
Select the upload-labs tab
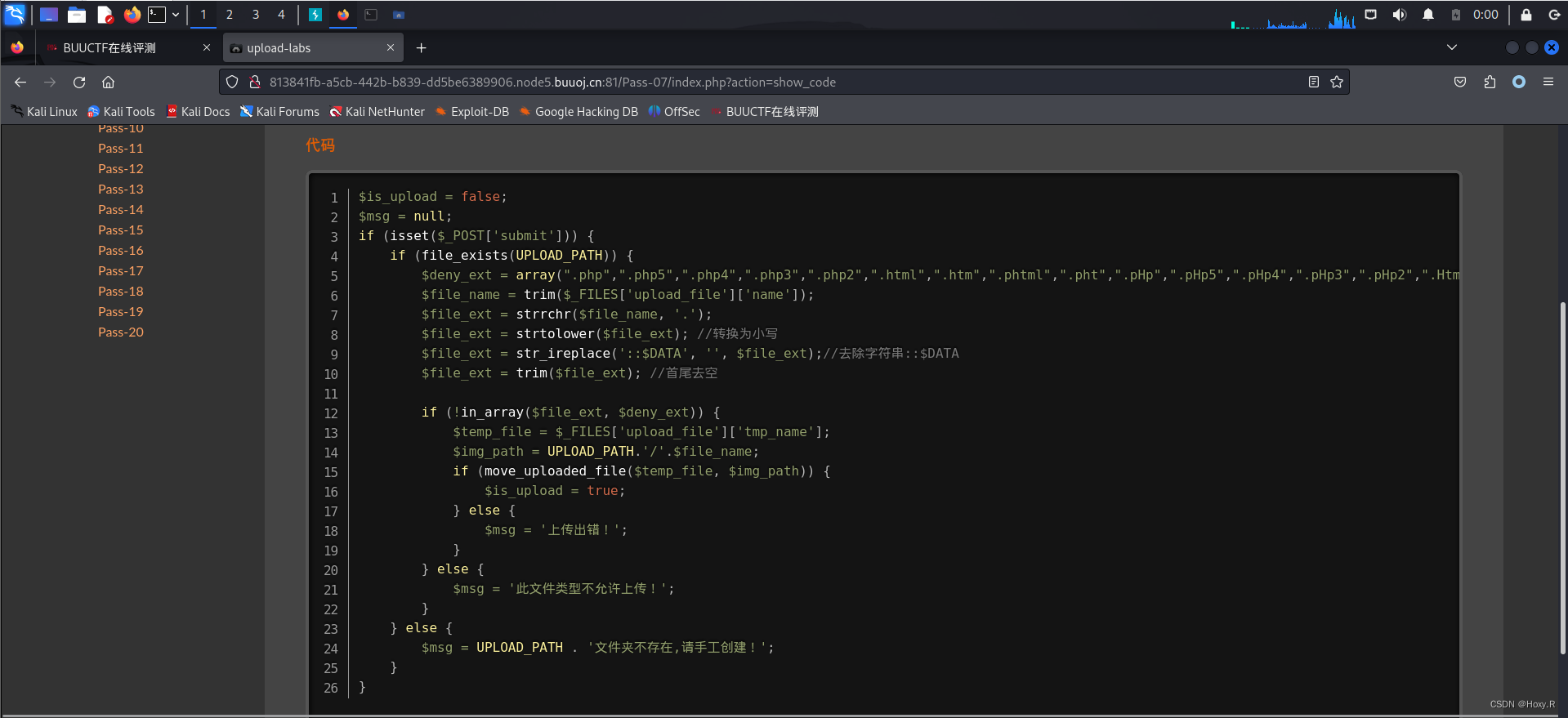click(313, 48)
